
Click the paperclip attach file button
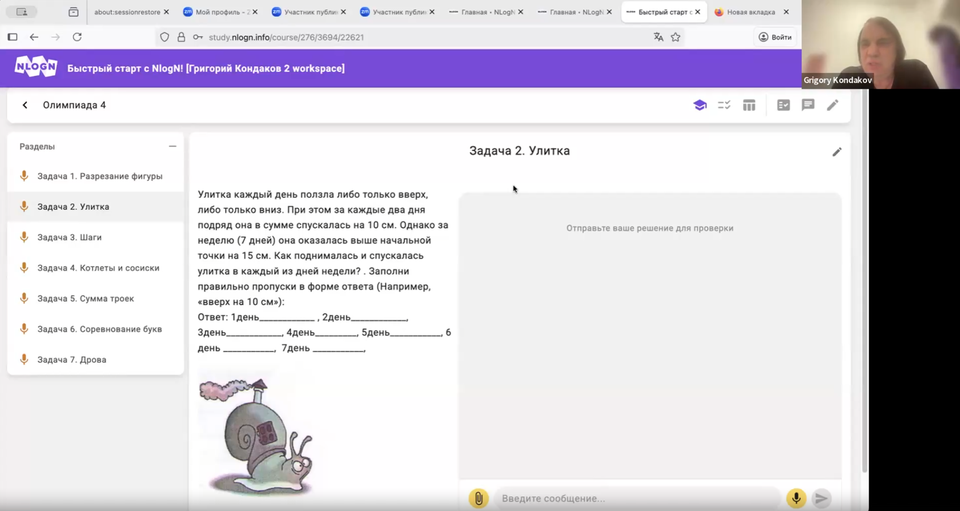coord(479,498)
